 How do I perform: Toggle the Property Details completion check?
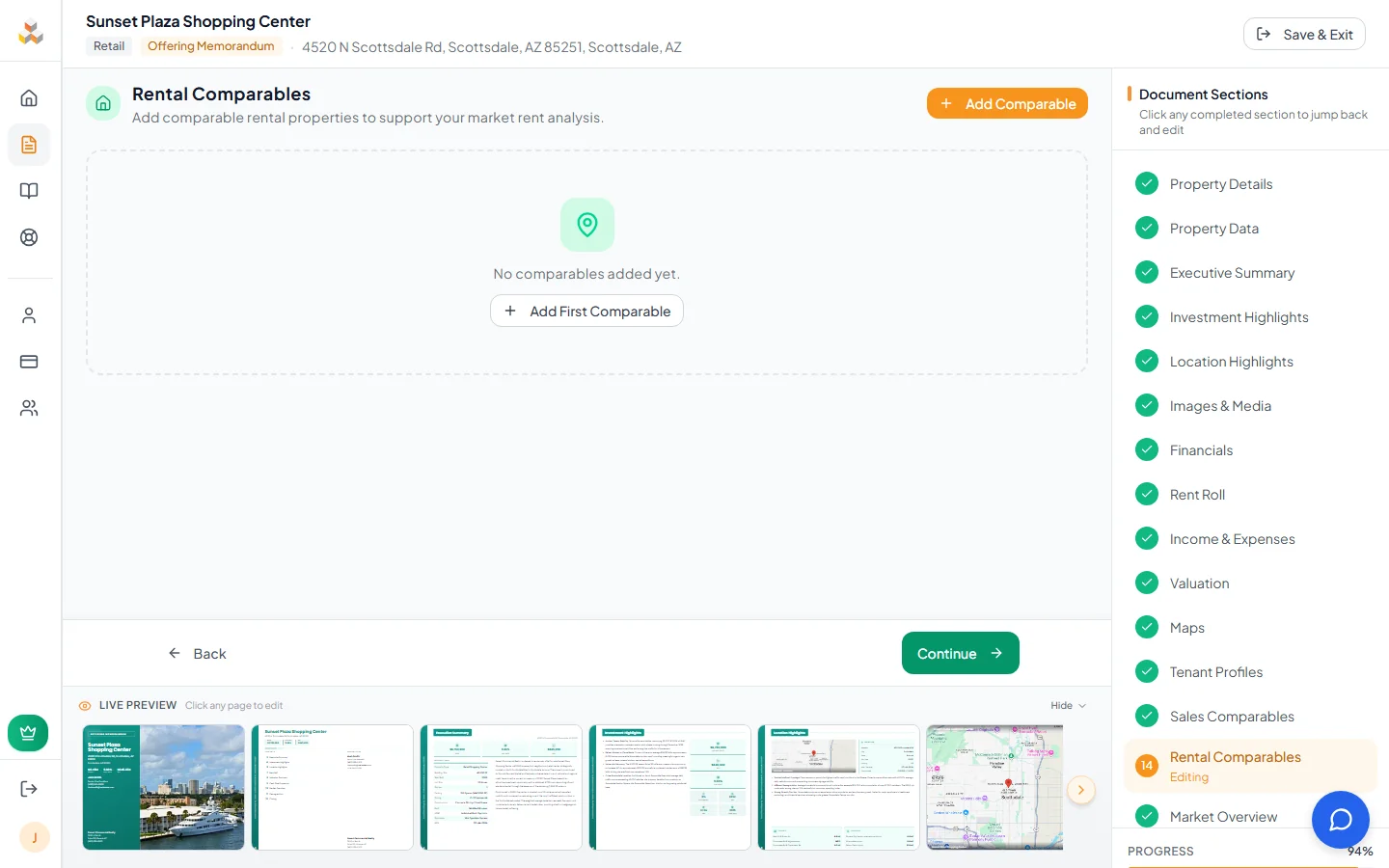pyautogui.click(x=1147, y=183)
